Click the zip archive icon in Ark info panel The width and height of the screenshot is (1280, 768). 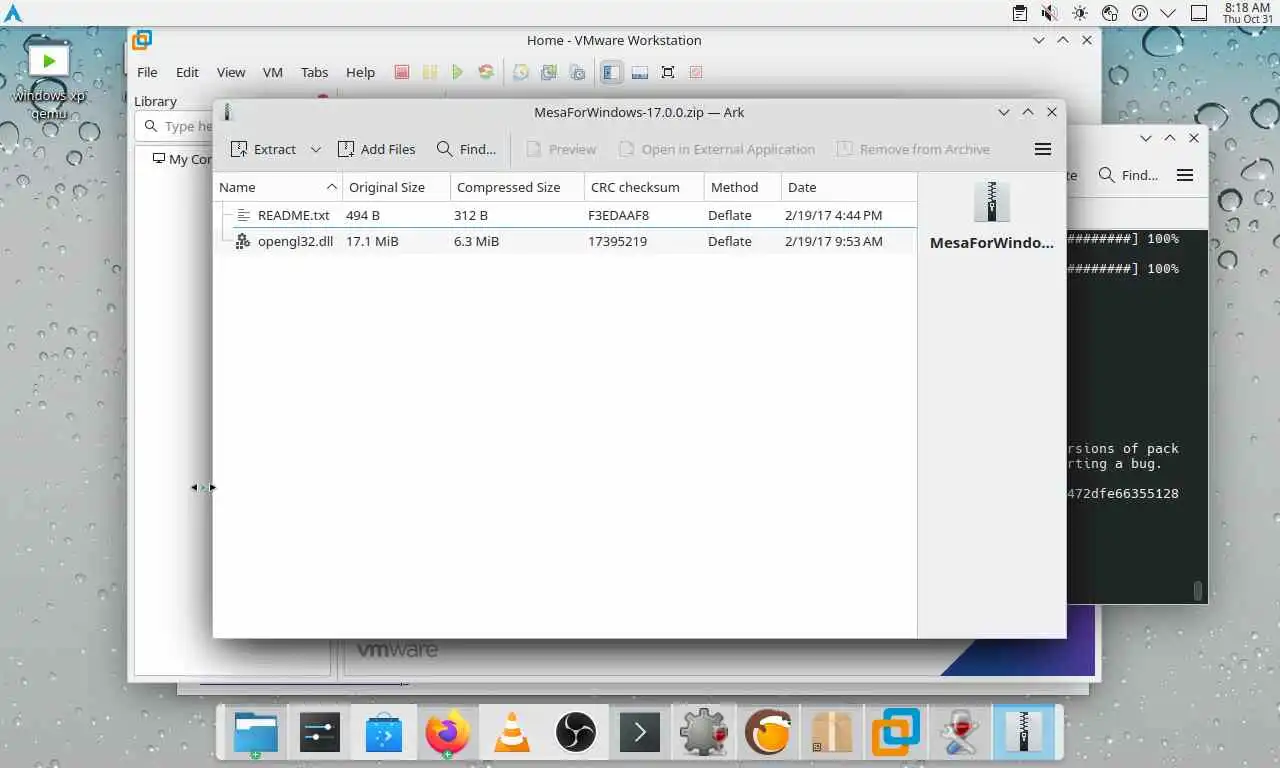point(992,202)
